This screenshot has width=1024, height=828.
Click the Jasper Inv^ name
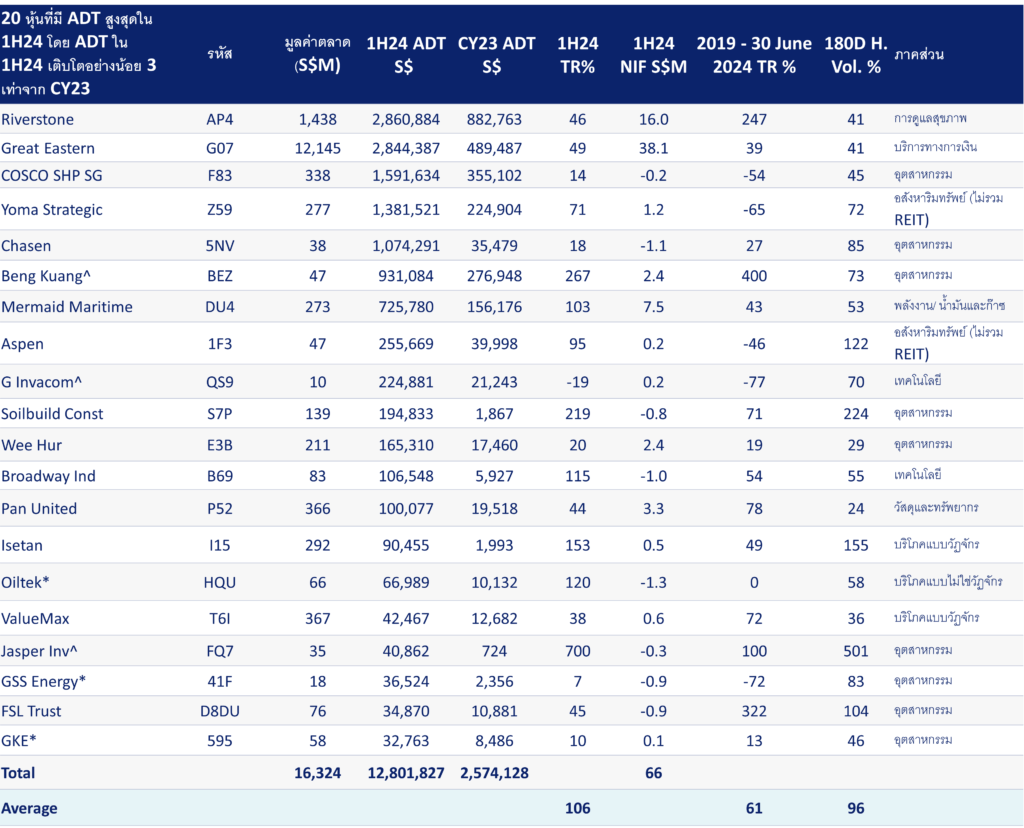[x=39, y=651]
